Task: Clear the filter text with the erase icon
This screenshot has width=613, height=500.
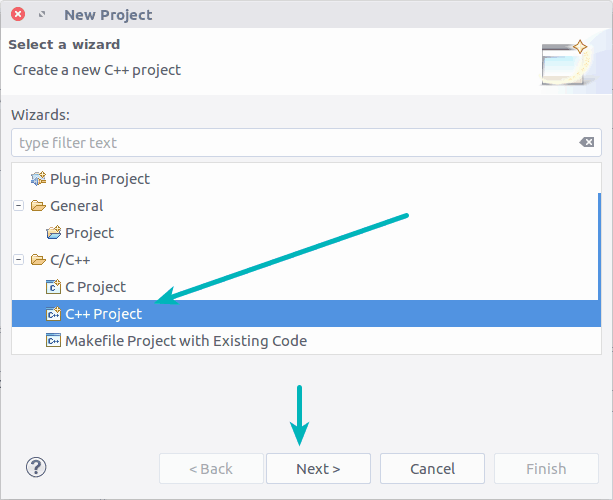Action: pos(587,143)
